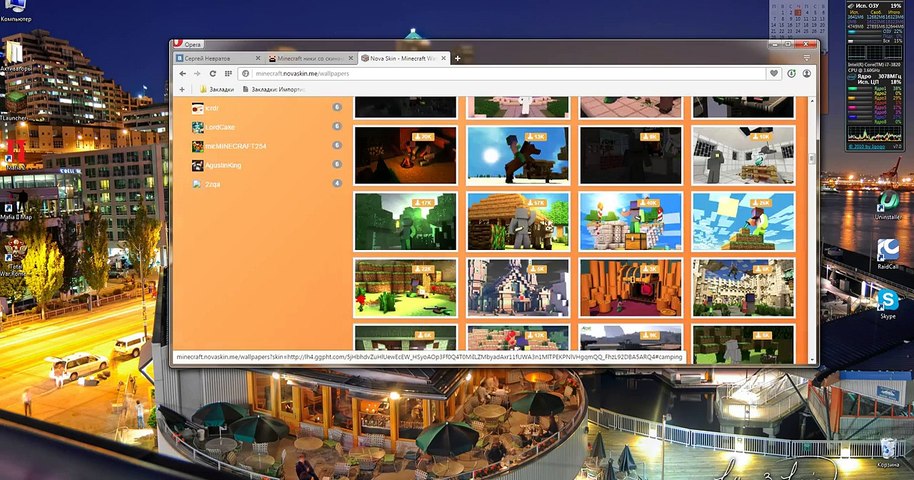Screen dimensions: 914x480
Task: Reload the Nova Skin page
Action: point(213,74)
